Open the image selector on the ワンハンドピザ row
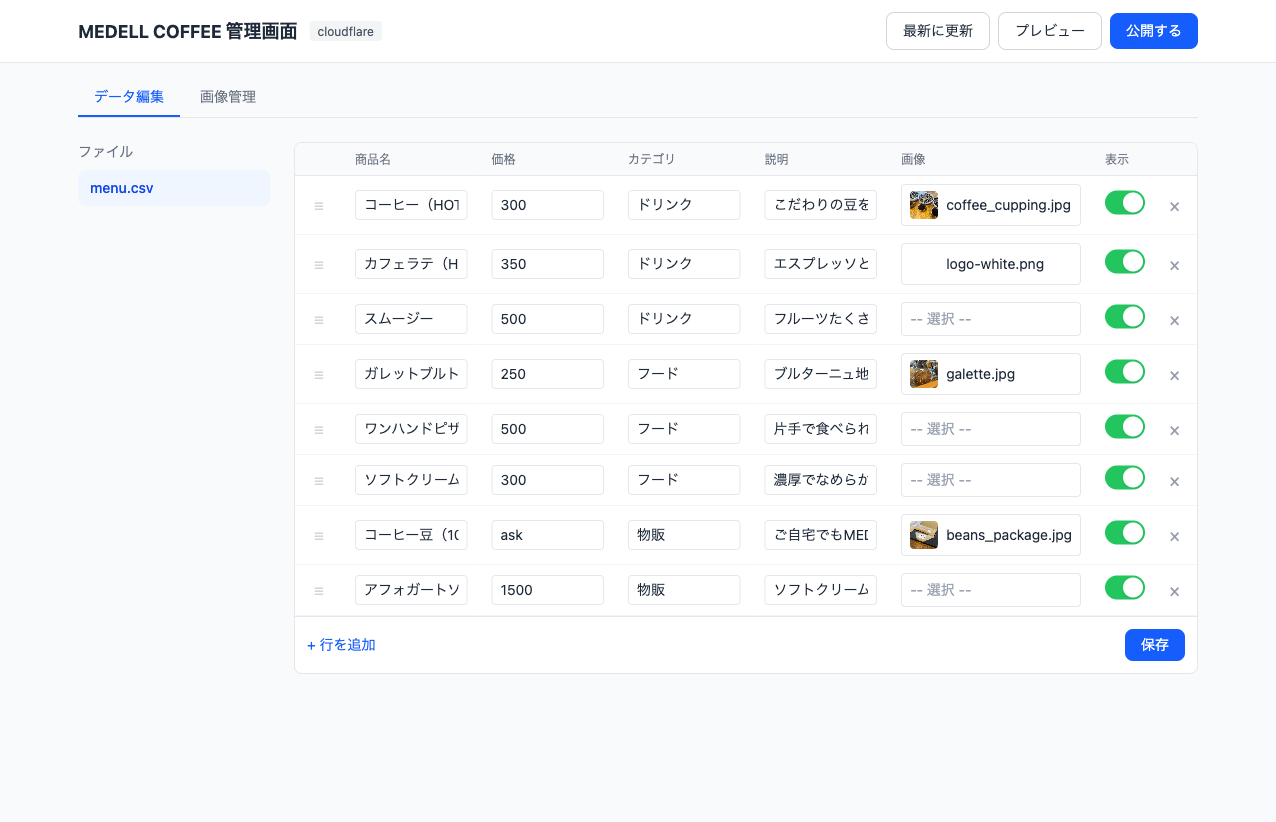Screen dimensions: 1276x822 tap(990, 428)
